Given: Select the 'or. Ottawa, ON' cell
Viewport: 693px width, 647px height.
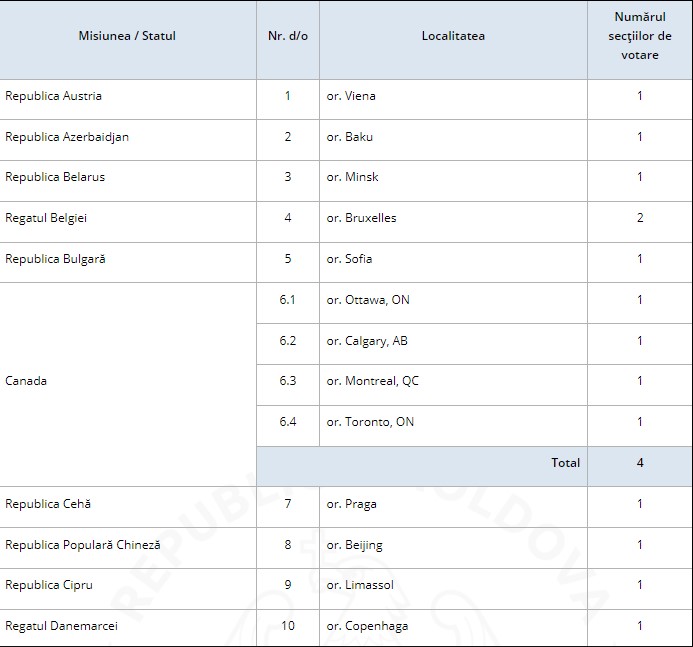Looking at the screenshot, I should pyautogui.click(x=453, y=303).
